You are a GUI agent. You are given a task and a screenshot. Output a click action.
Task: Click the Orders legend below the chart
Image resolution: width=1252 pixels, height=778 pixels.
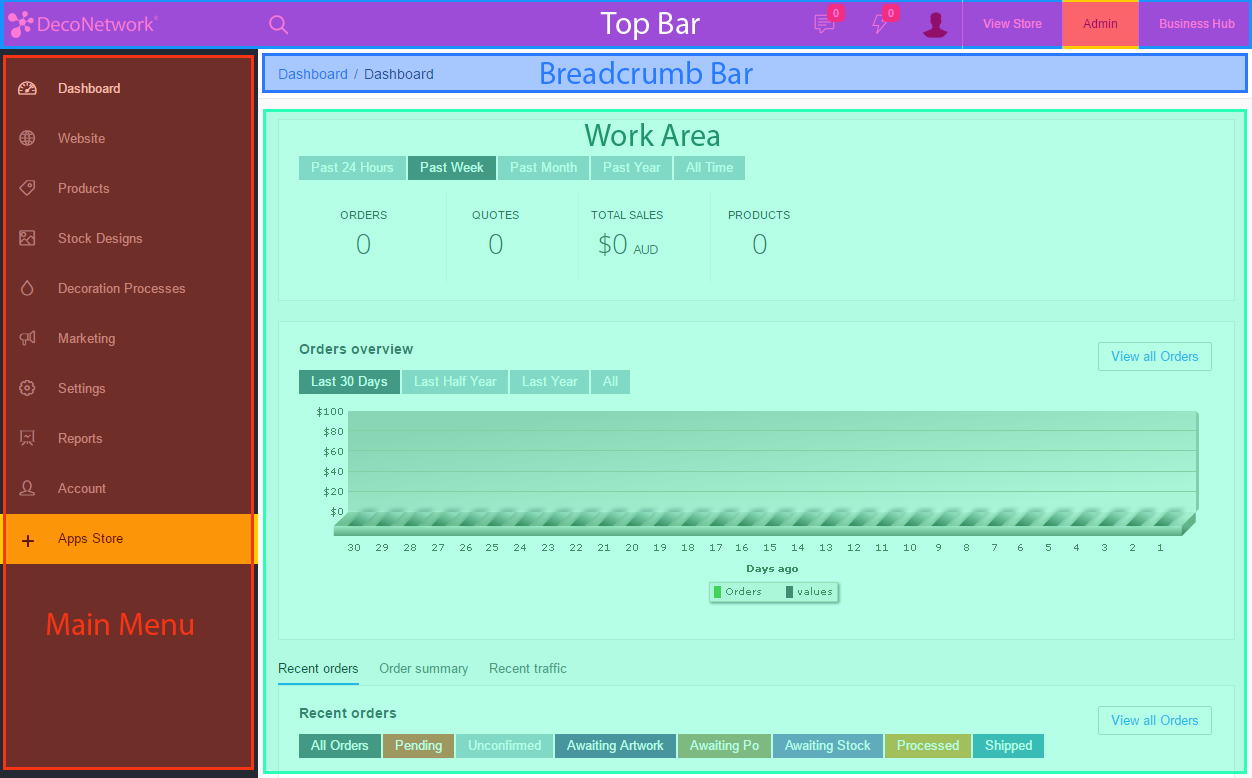coord(740,591)
